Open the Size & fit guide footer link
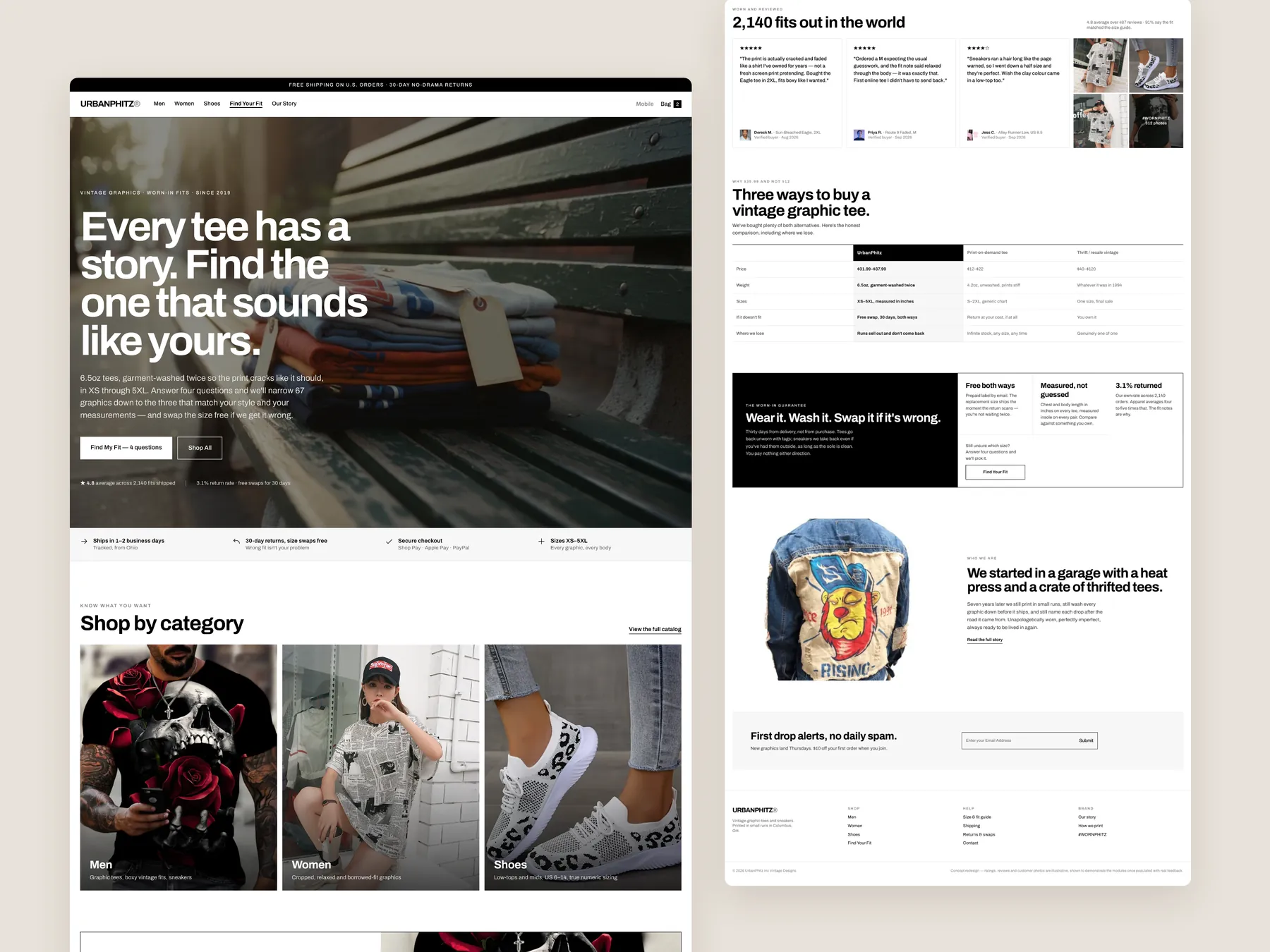1270x952 pixels. coord(976,817)
